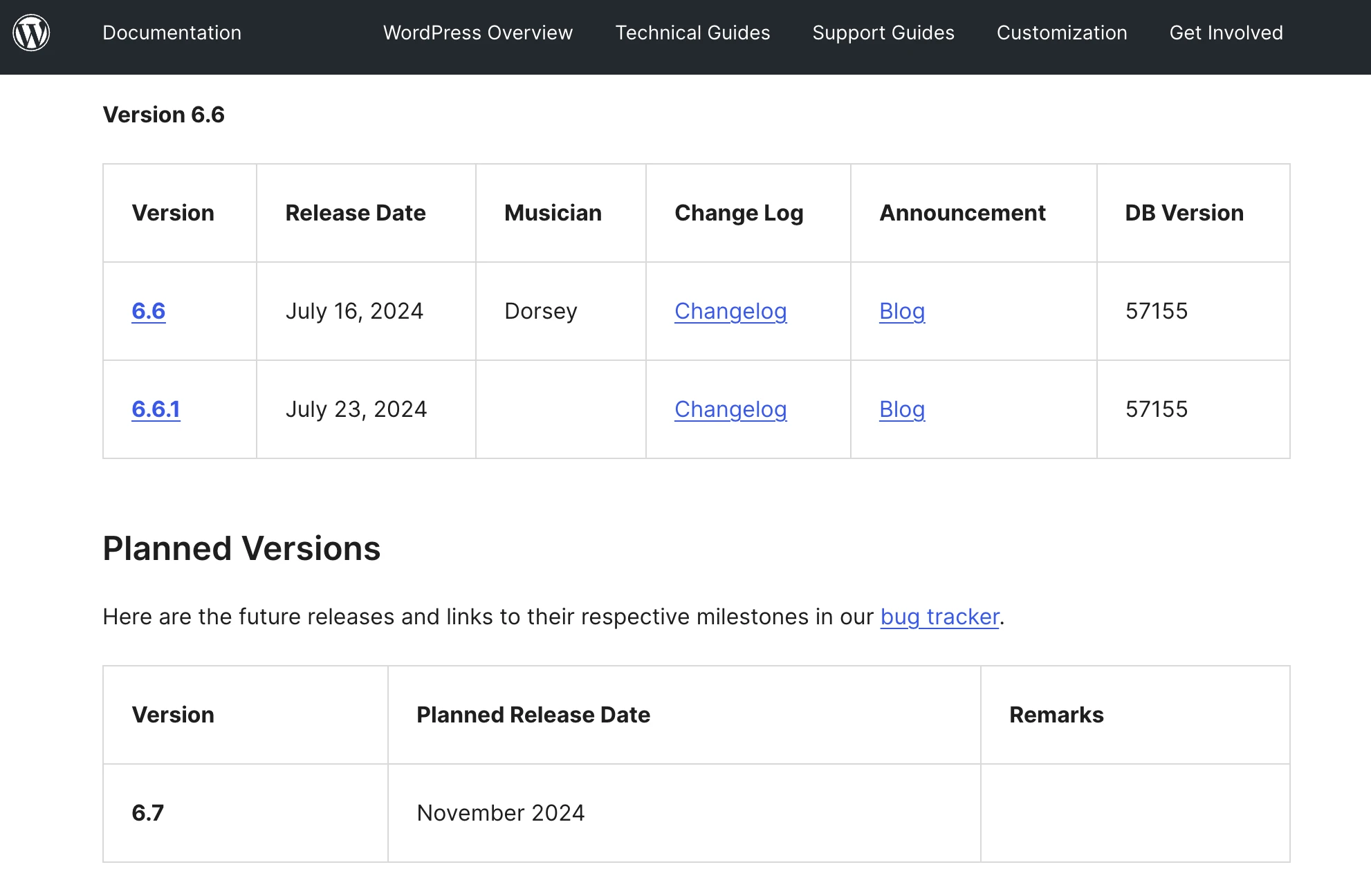Select the Get Involved menu item

pyautogui.click(x=1226, y=32)
